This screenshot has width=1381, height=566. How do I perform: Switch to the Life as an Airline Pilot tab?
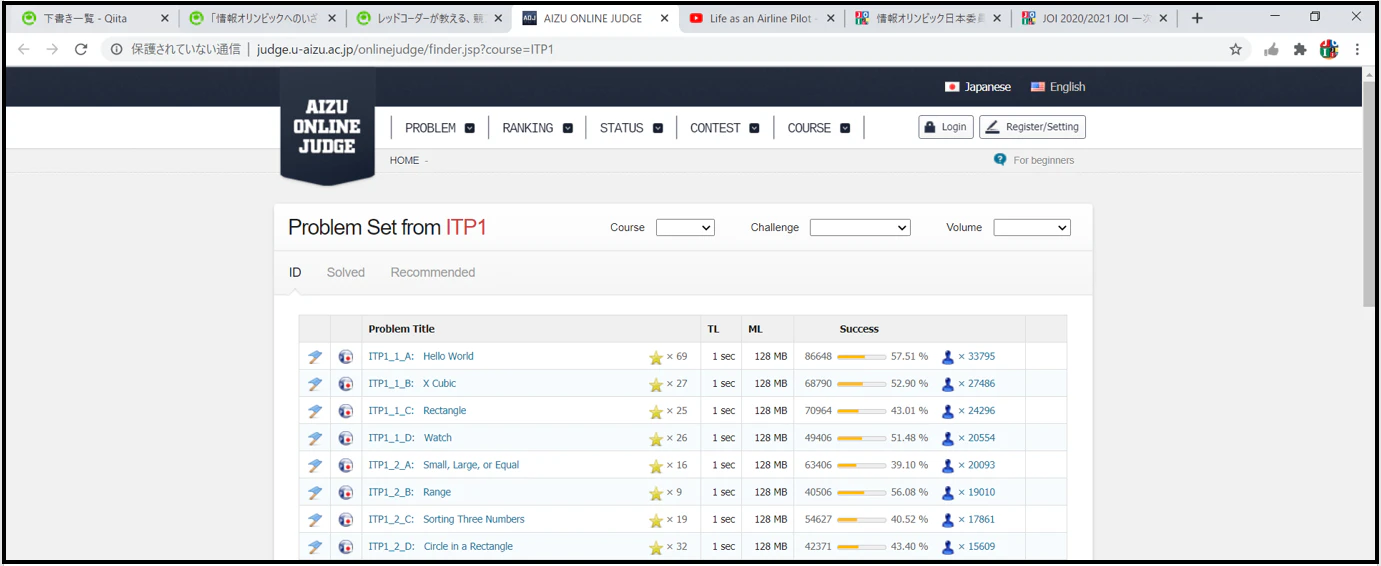point(762,18)
